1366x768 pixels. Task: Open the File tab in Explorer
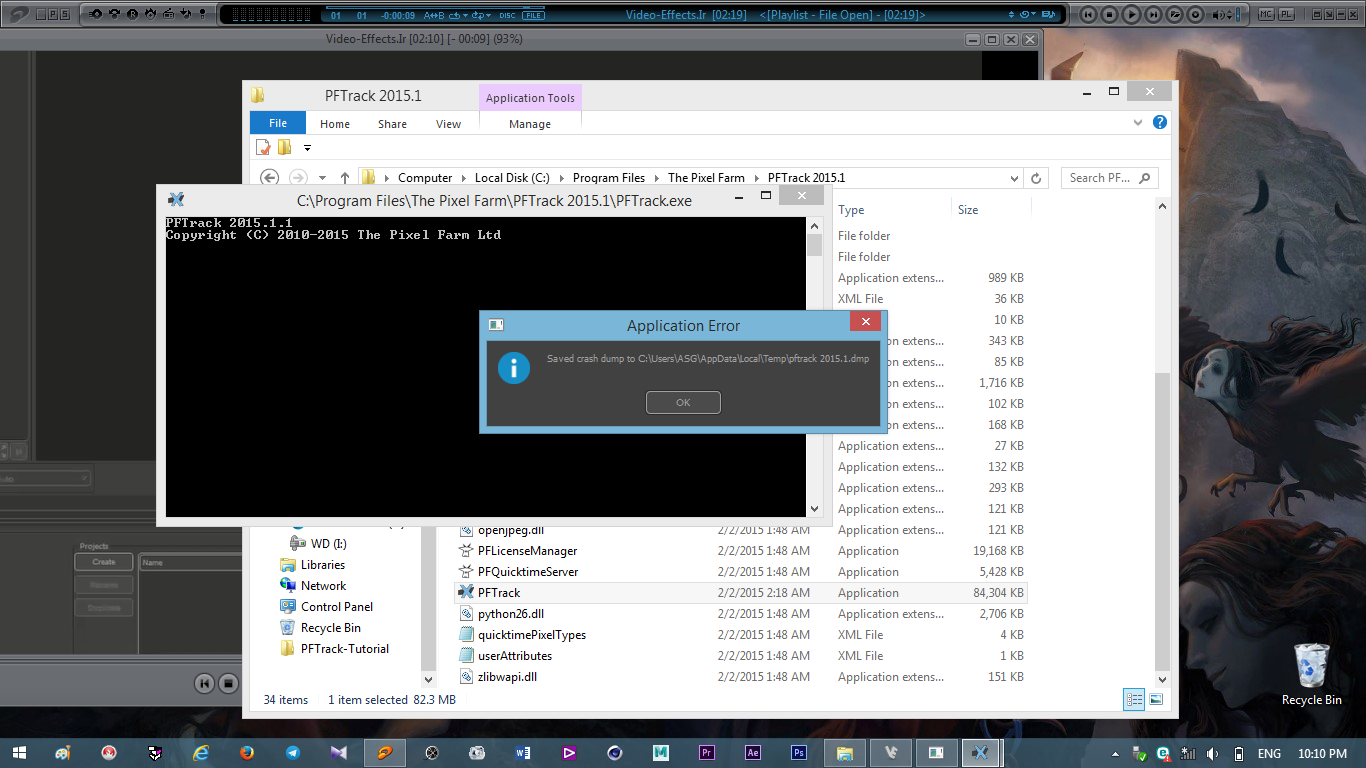click(x=278, y=123)
